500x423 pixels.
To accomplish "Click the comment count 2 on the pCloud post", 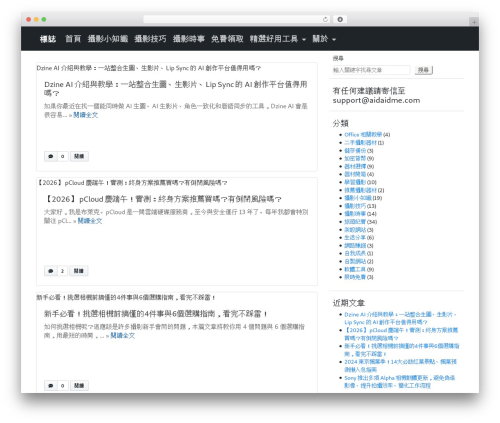I will pos(62,271).
